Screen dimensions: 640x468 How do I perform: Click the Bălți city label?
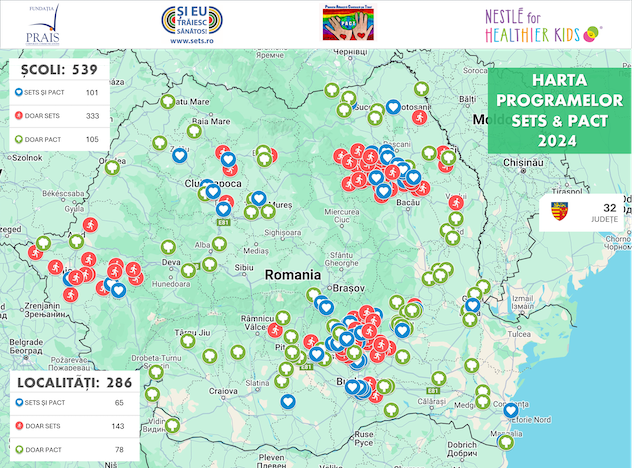(x=468, y=99)
